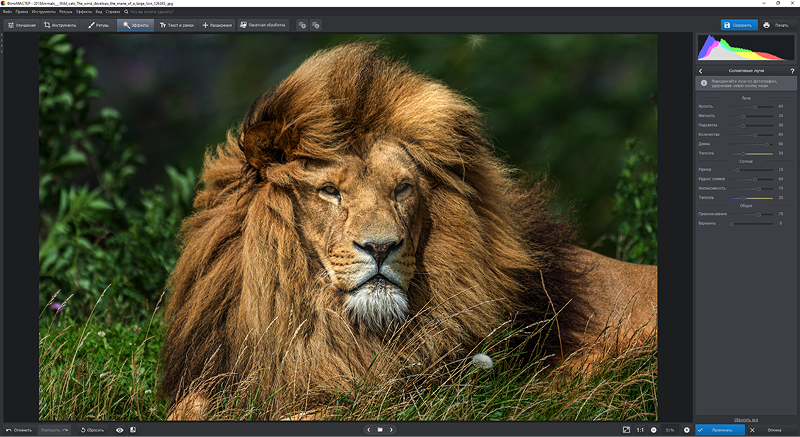
Task: Open the Файл menu
Action: [7, 11]
